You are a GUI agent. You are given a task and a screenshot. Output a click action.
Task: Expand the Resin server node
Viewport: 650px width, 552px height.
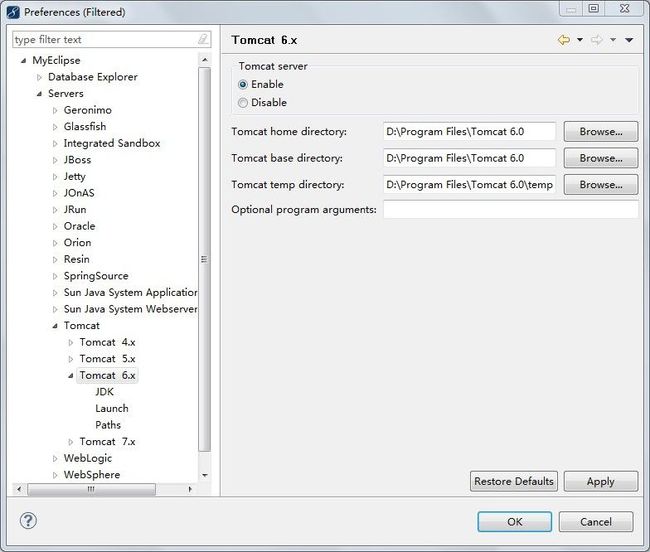[55, 259]
